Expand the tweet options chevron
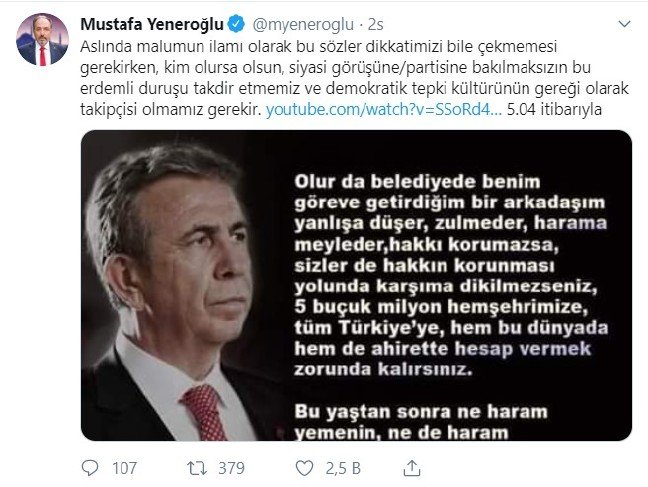Viewport: 648px width, 487px height. point(624,24)
